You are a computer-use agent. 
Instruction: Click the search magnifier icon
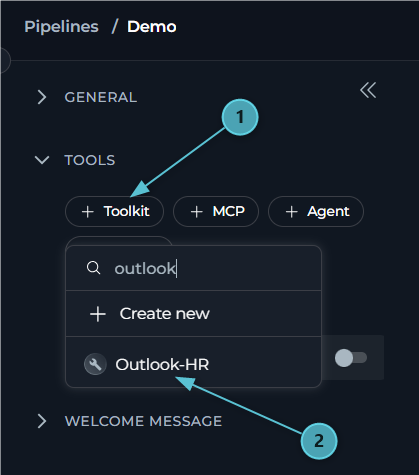[x=93, y=268]
